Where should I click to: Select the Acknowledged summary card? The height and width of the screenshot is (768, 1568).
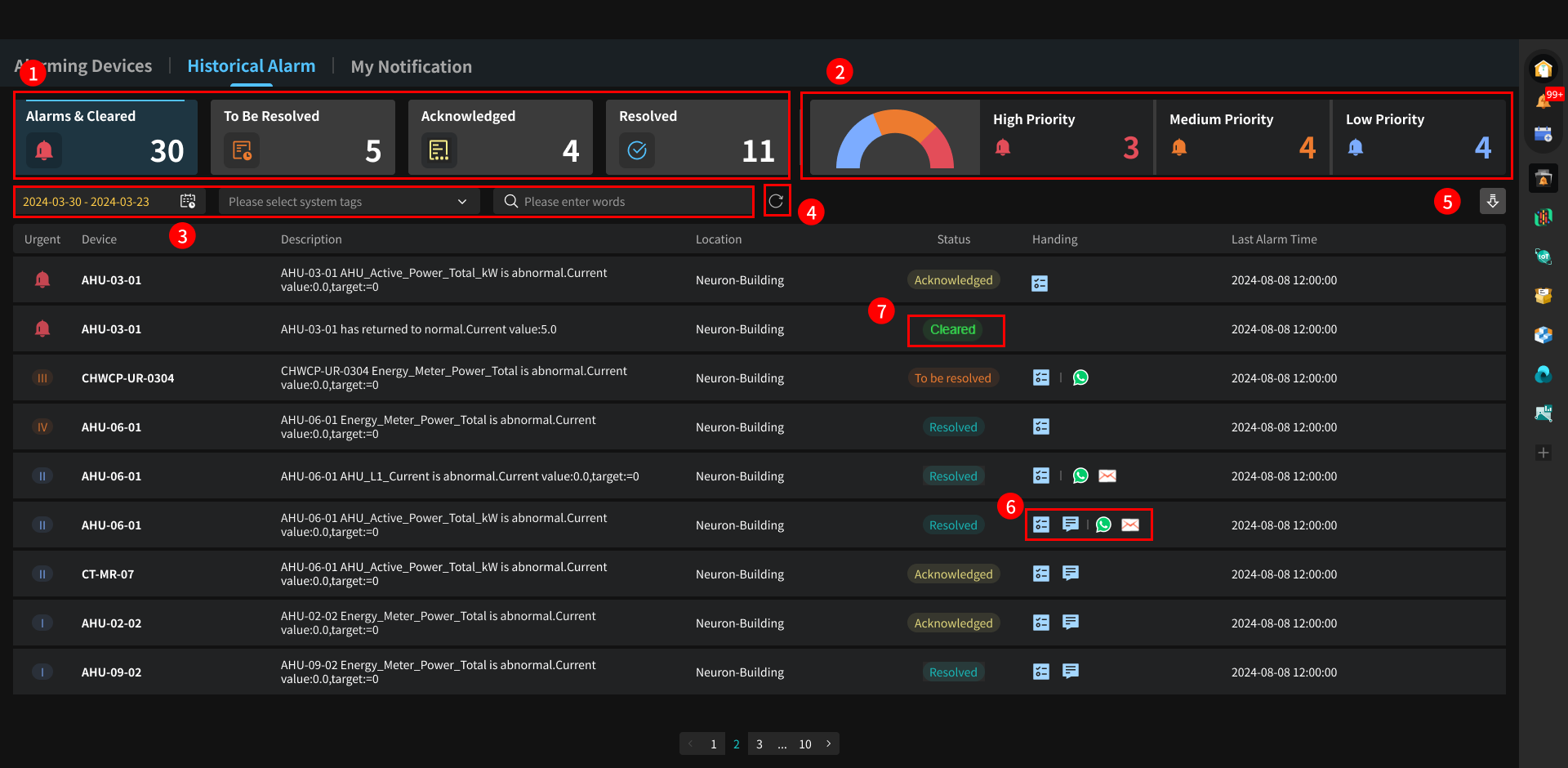(500, 136)
